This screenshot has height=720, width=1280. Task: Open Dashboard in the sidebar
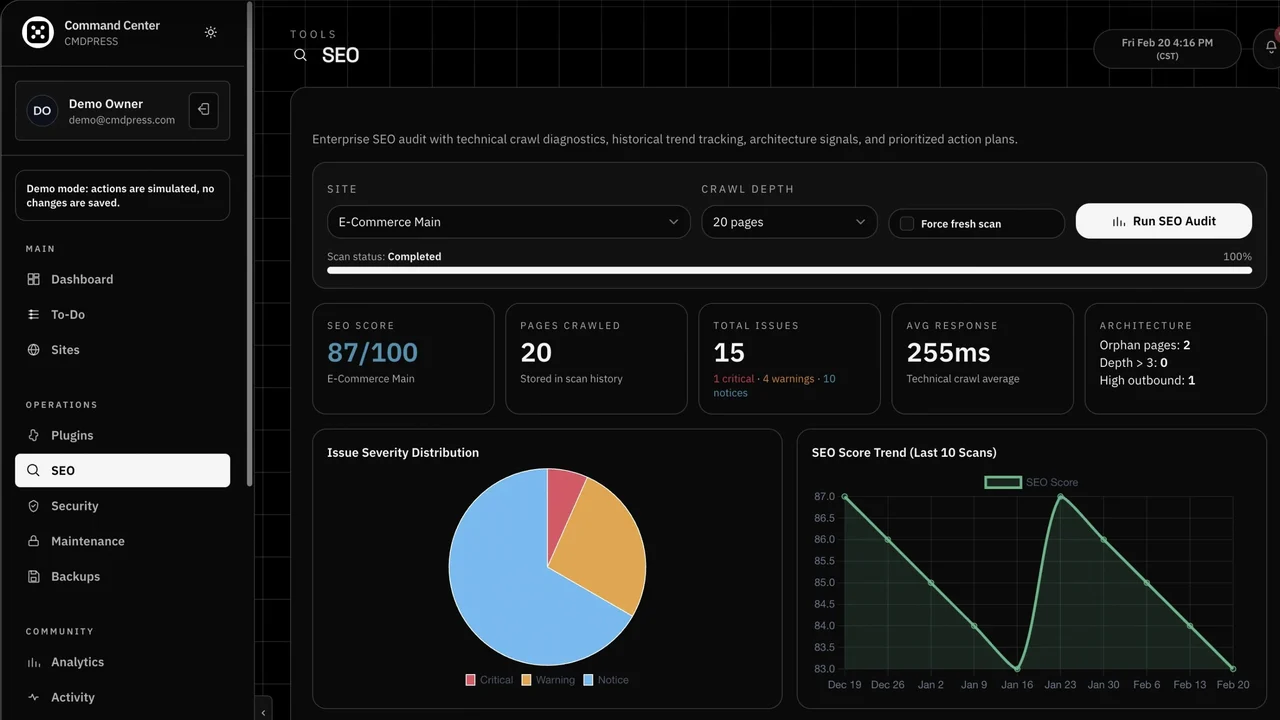point(122,279)
